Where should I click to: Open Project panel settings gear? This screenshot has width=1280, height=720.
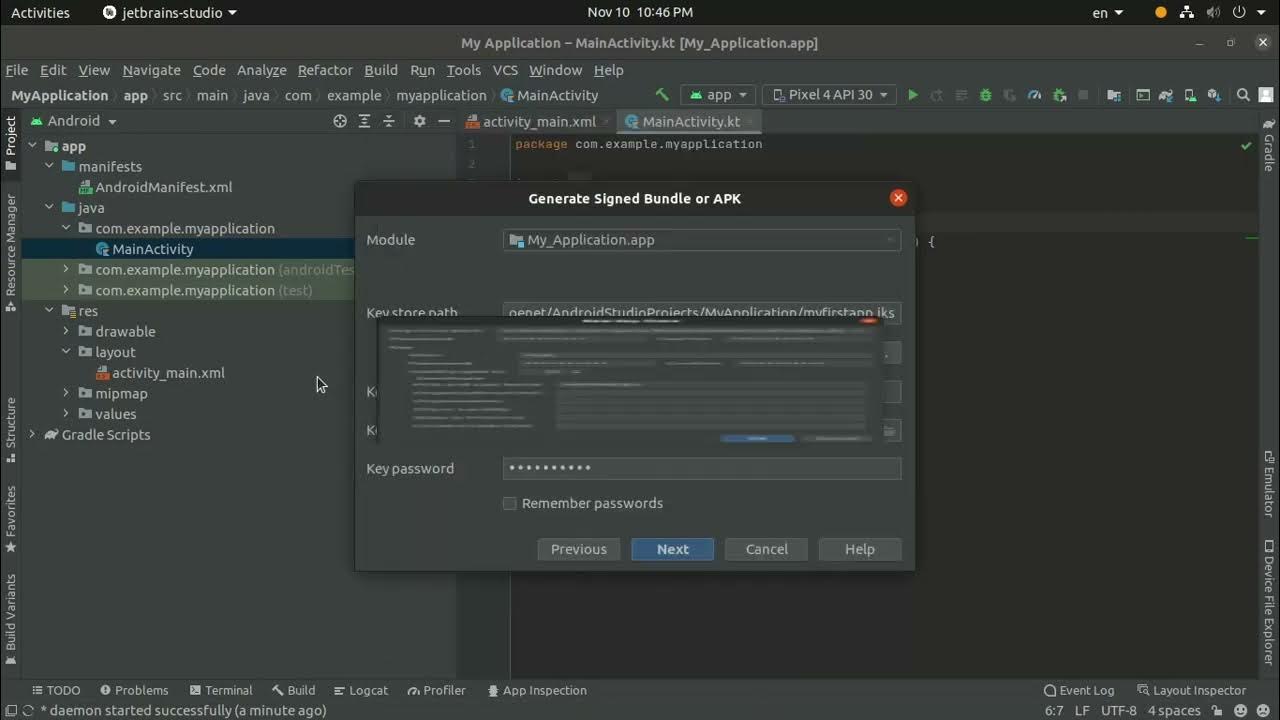(x=419, y=121)
